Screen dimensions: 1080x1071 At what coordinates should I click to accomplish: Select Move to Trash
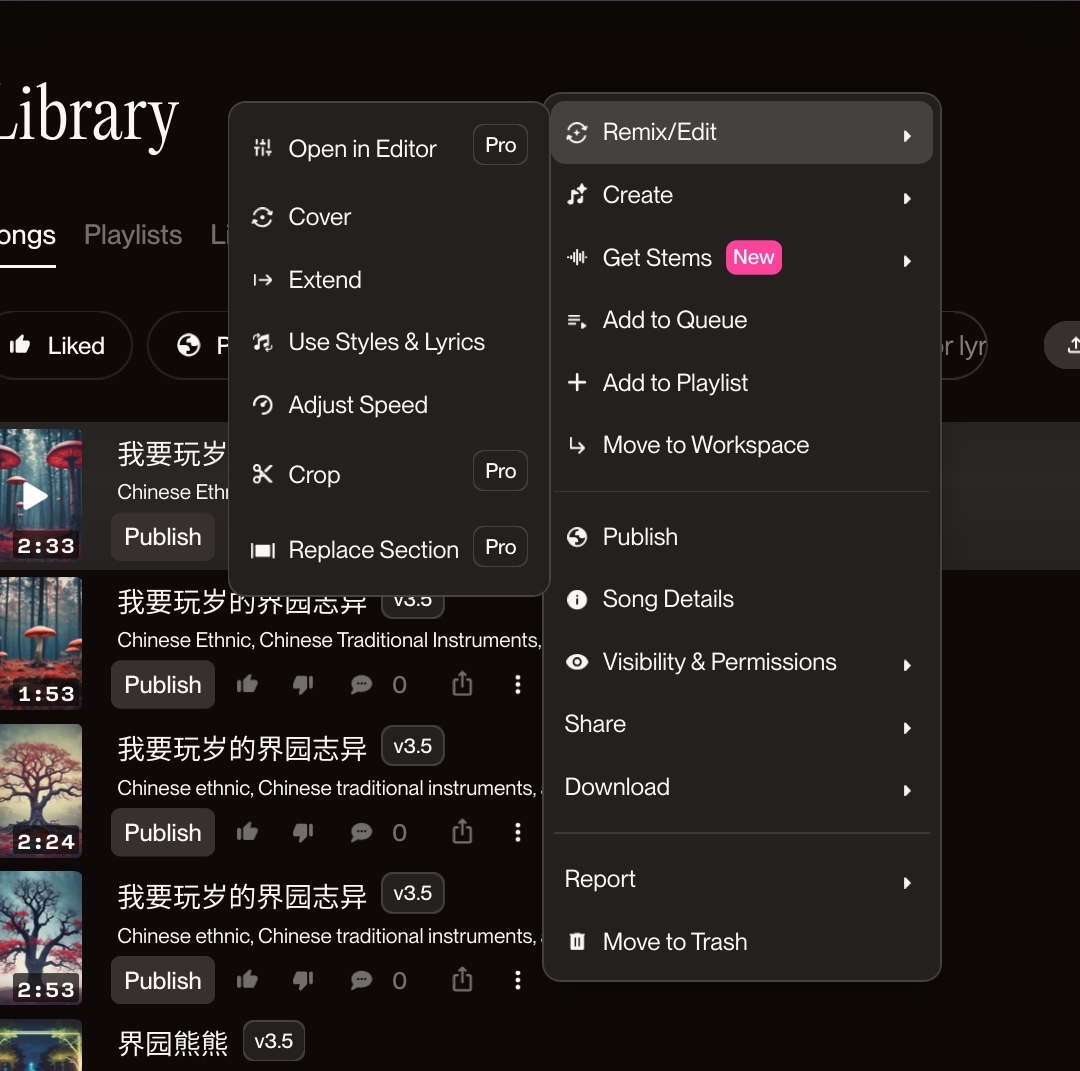pyautogui.click(x=742, y=942)
